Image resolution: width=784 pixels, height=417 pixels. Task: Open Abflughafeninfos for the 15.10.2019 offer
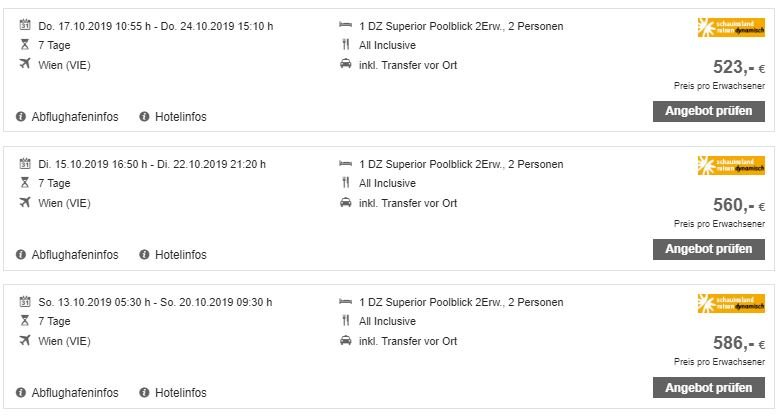coord(75,254)
